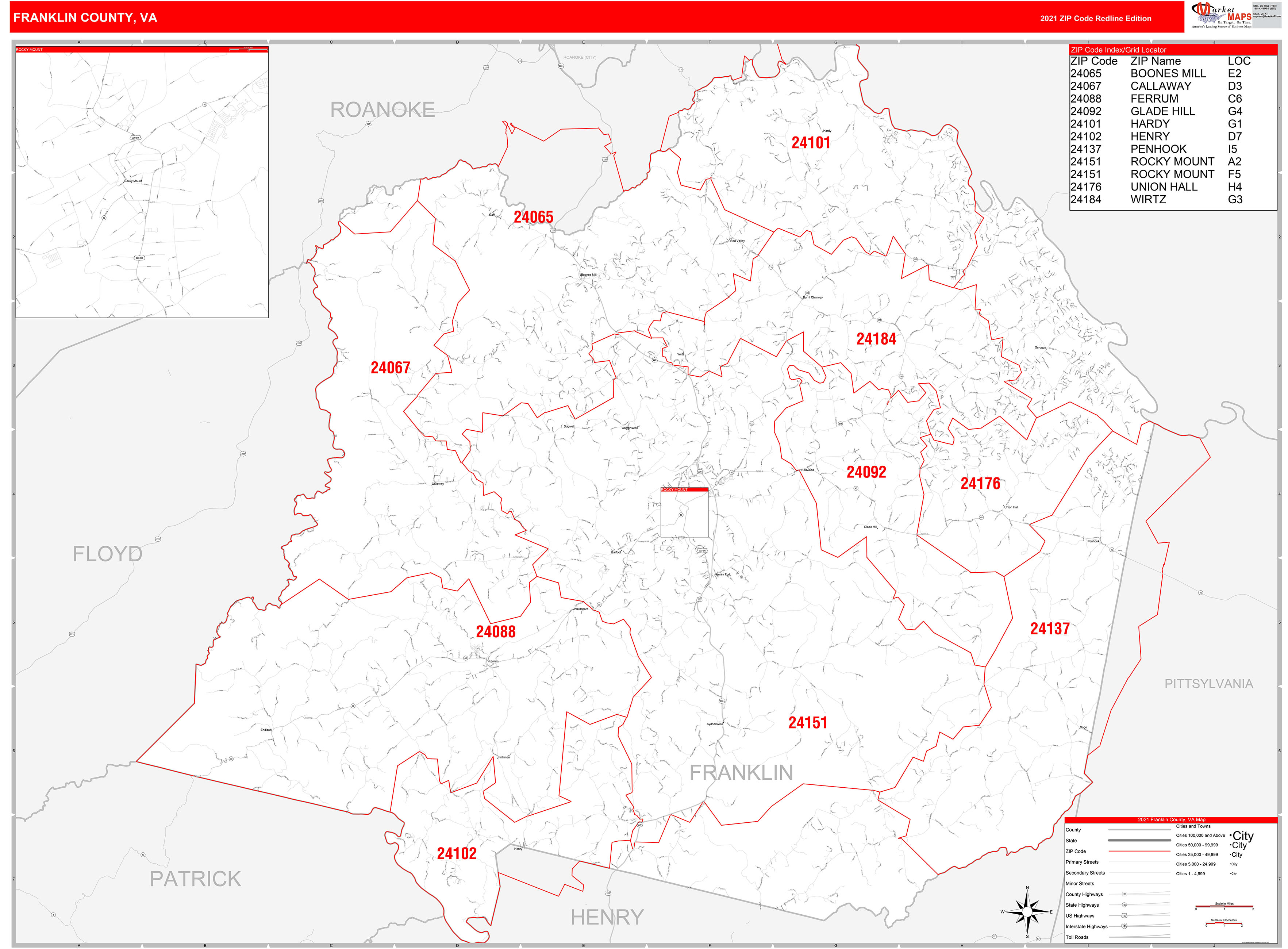
Task: Select the ROCKY MOUNT F5 index row
Action: 1156,174
